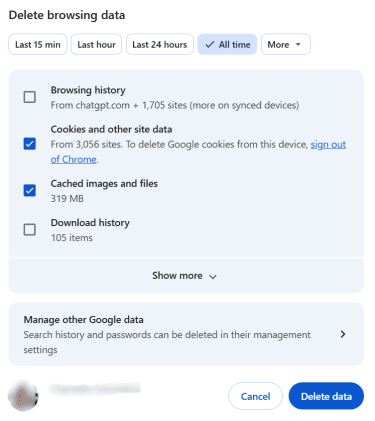Click the checkmark icon on All time chip
This screenshot has width=375, height=421.
pos(209,44)
